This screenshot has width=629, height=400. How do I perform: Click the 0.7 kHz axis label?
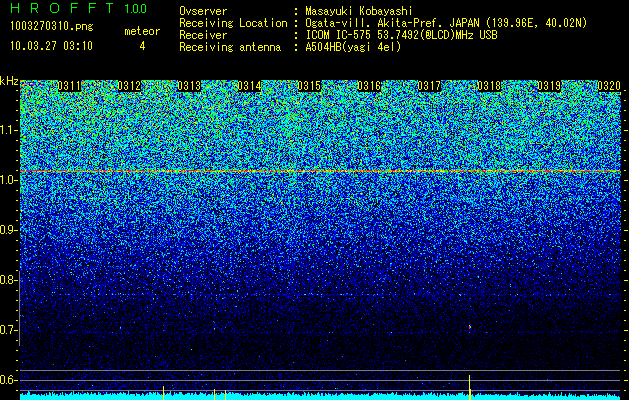[x=8, y=330]
